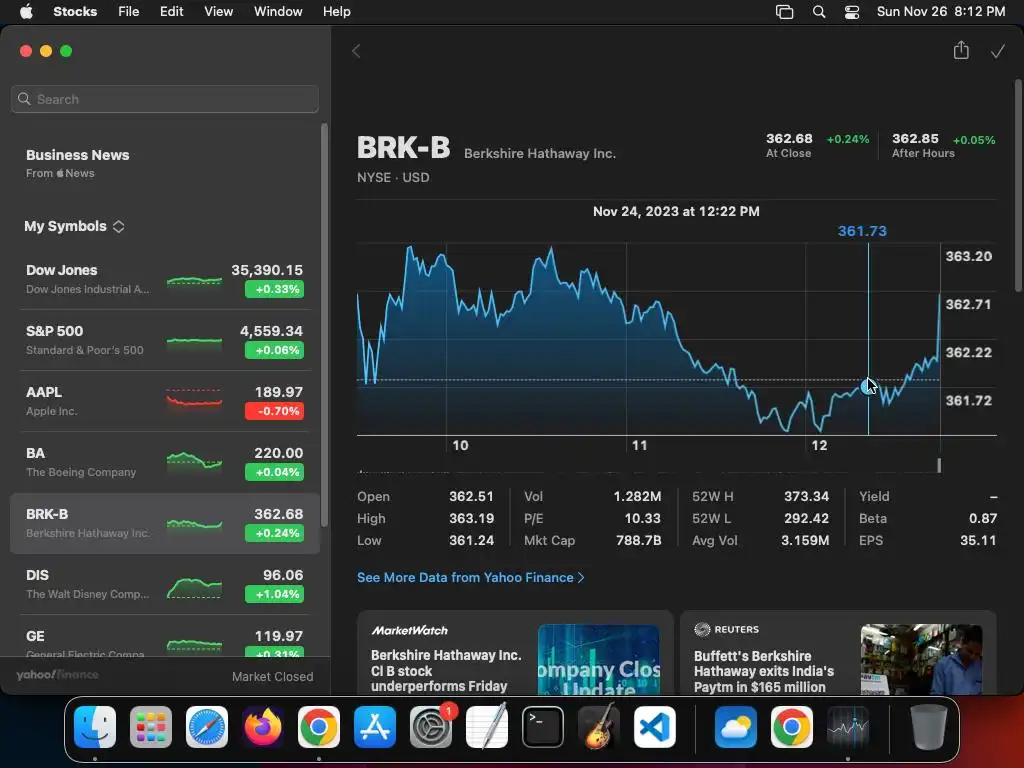The image size is (1024, 768).
Task: Open the Window menu
Action: coord(278,12)
